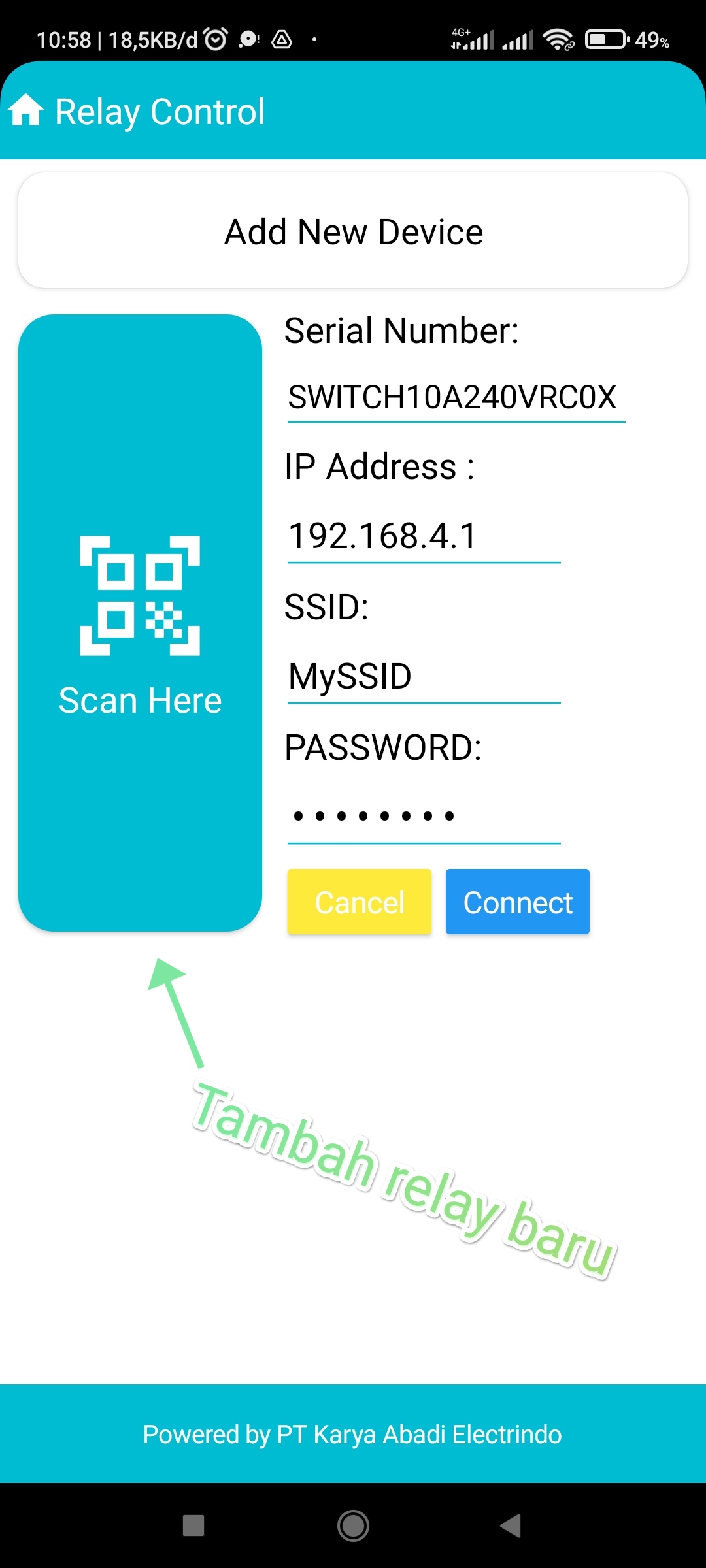Select the Add New Device header card
Viewport: 706px width, 1568px height.
[353, 231]
